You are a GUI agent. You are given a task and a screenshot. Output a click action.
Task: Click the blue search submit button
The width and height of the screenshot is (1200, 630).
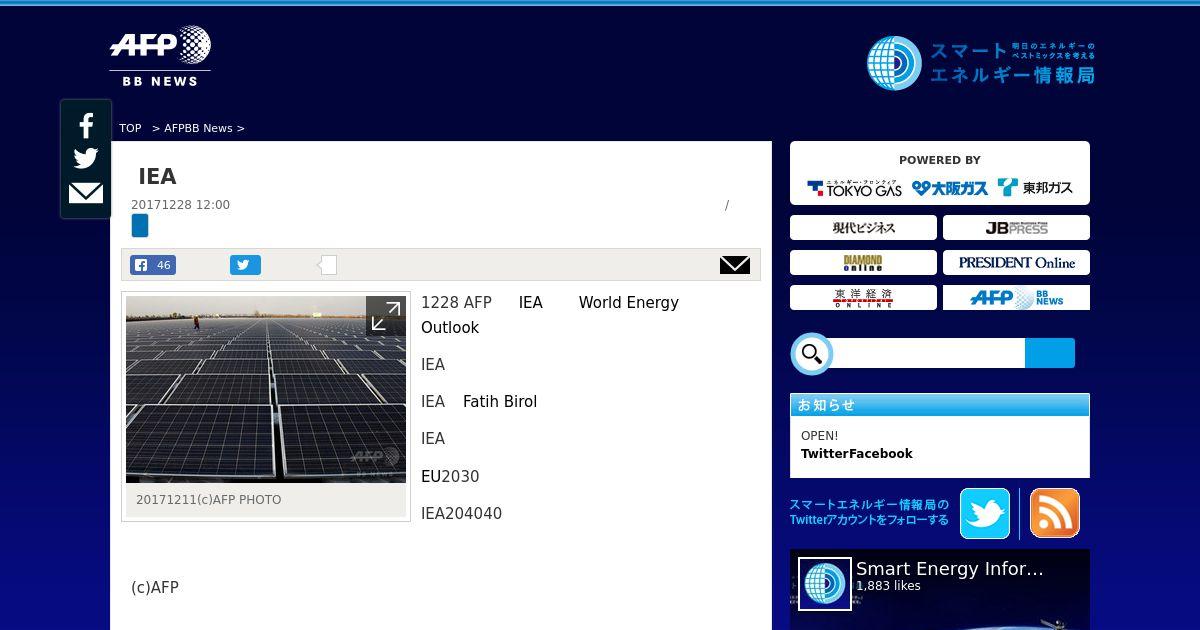click(x=1050, y=353)
